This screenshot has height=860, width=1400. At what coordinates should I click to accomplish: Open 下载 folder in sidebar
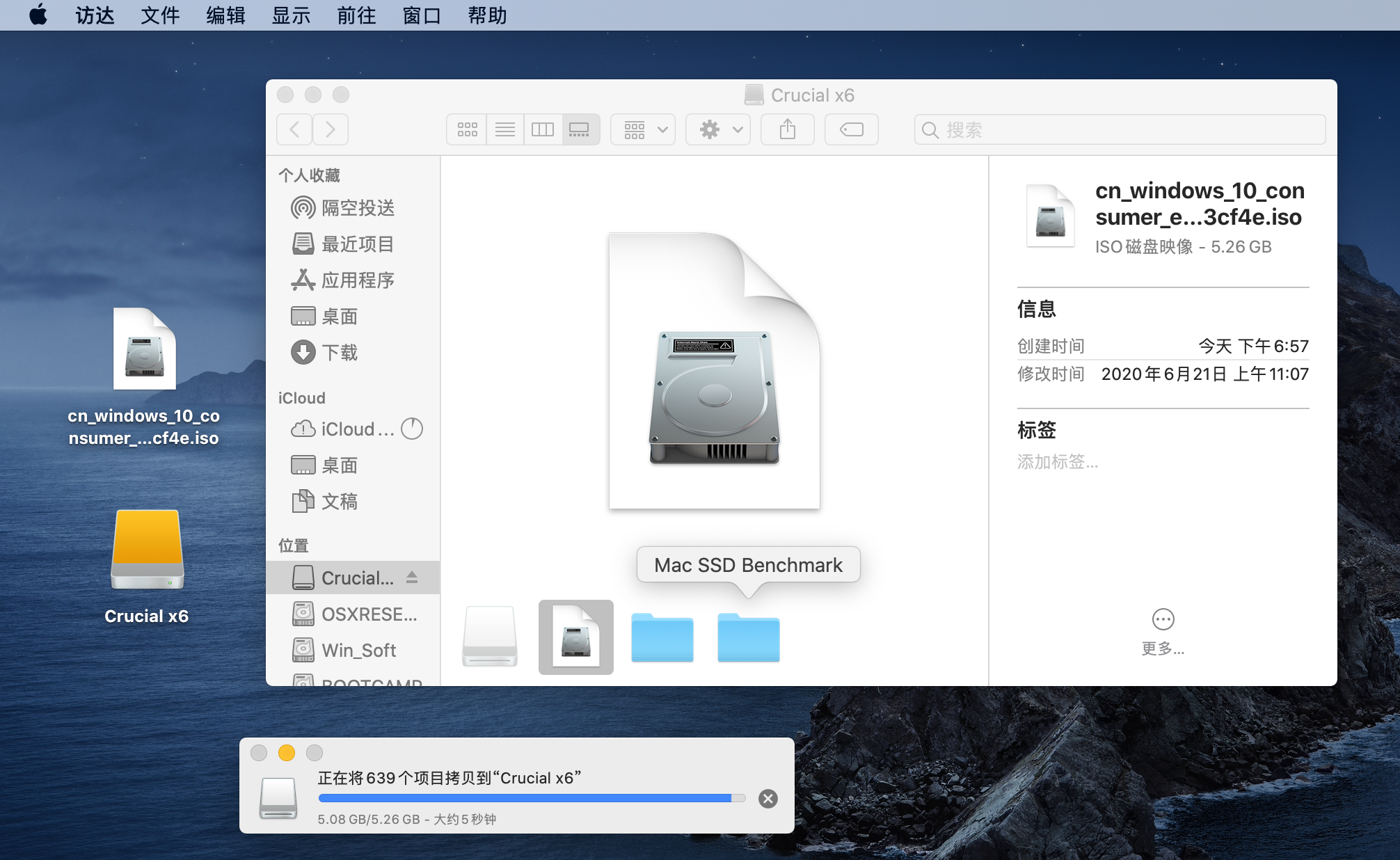[x=340, y=352]
